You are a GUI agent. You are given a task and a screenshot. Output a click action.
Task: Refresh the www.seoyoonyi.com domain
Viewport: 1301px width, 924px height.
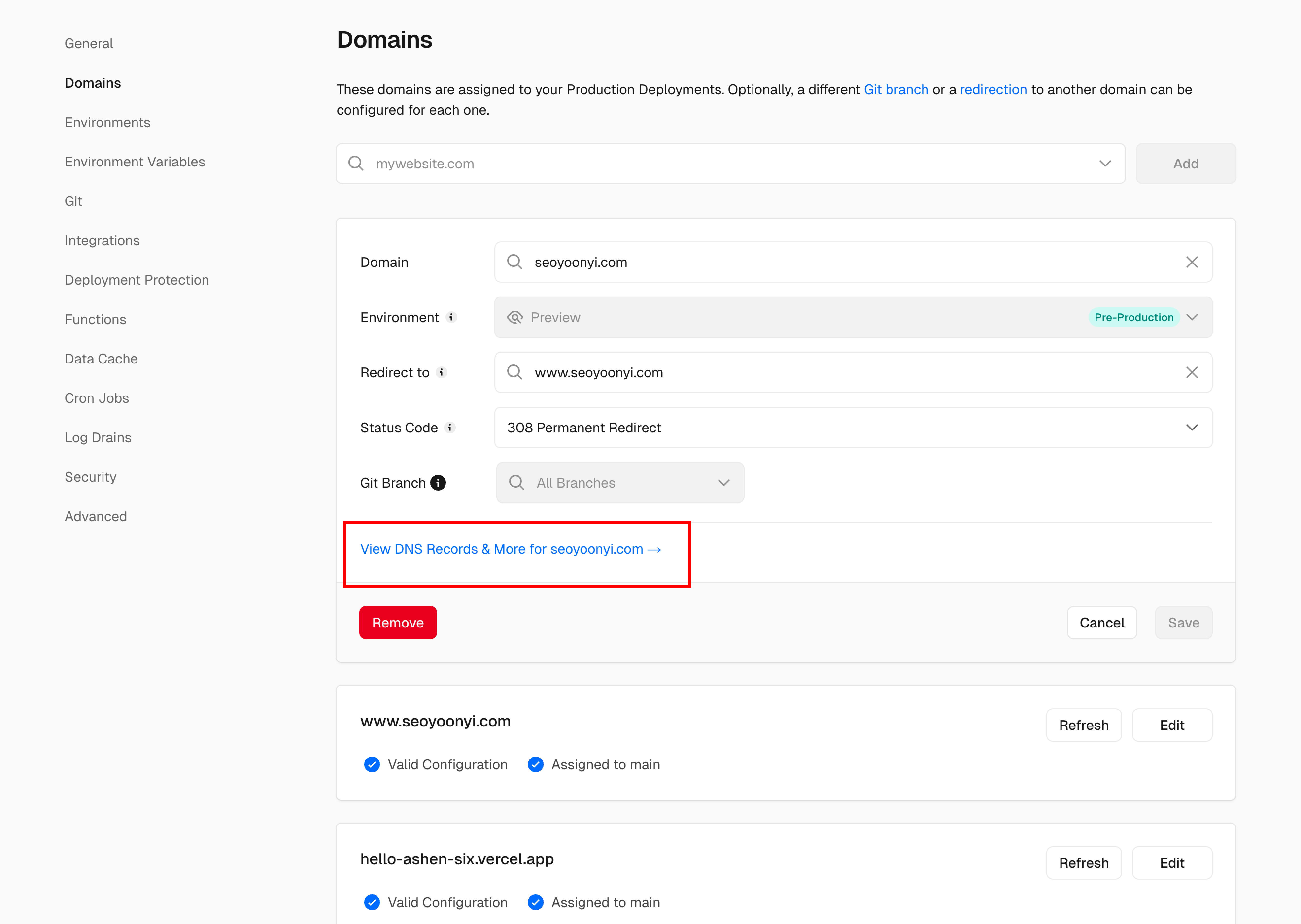1084,725
